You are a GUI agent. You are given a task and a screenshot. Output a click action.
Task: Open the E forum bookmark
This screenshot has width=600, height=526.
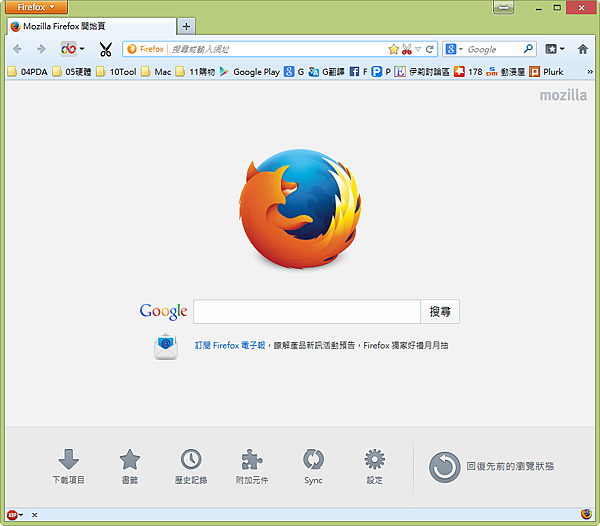click(x=422, y=72)
